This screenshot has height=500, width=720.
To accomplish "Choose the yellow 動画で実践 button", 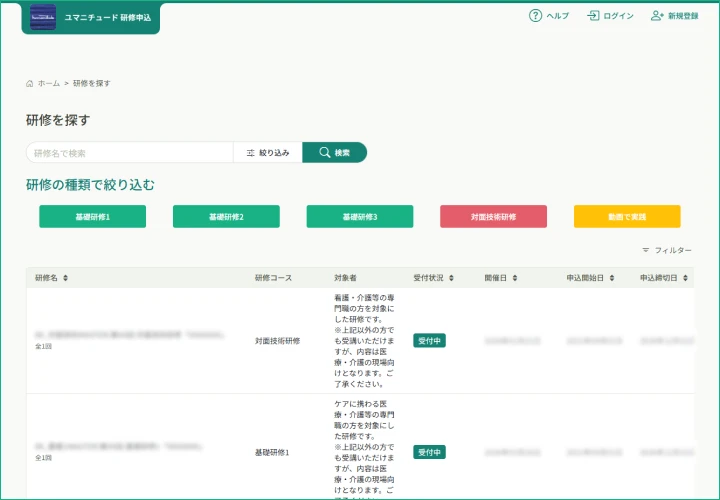I will click(627, 217).
